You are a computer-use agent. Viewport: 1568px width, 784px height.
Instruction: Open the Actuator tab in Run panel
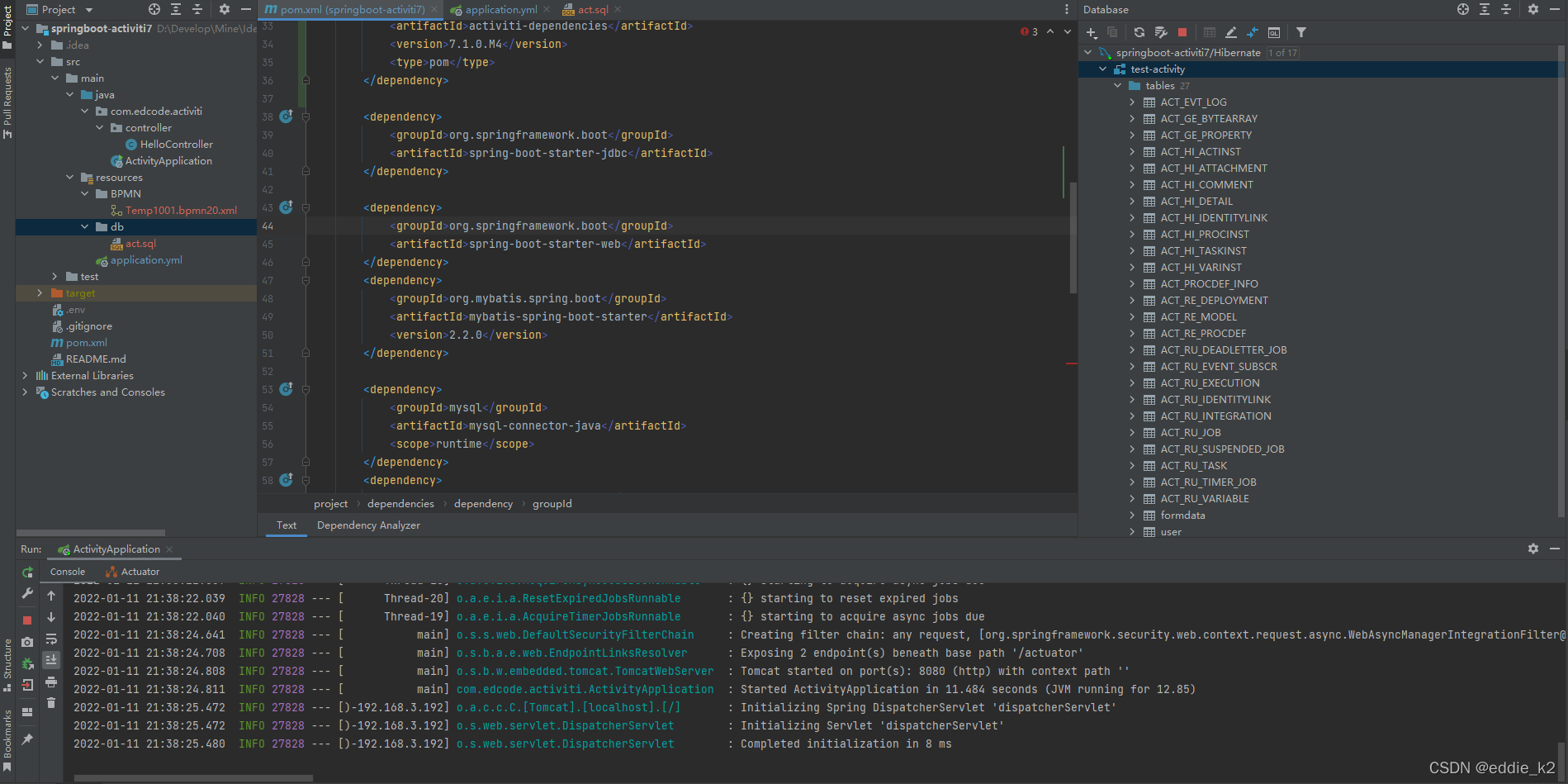133,572
